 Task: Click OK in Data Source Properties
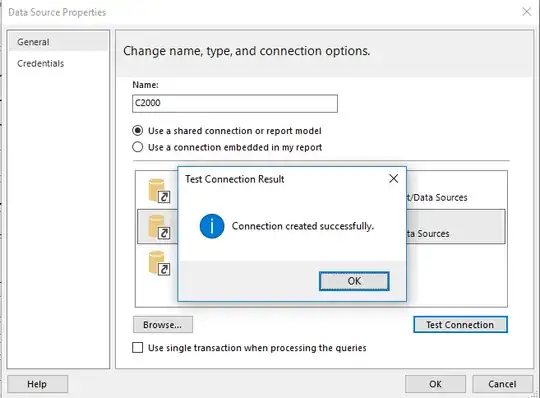pyautogui.click(x=435, y=384)
